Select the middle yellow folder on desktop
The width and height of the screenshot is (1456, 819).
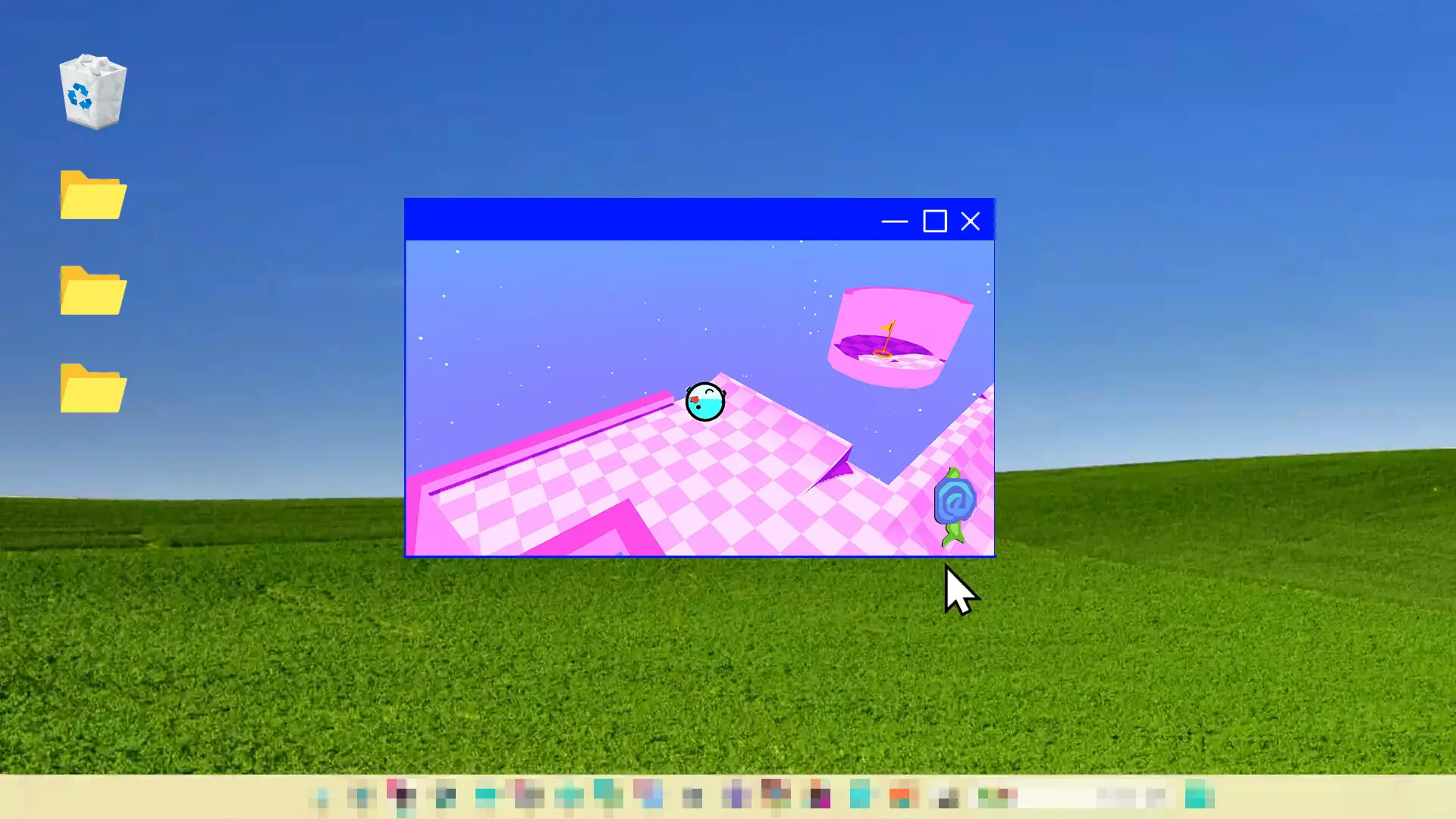point(93,290)
